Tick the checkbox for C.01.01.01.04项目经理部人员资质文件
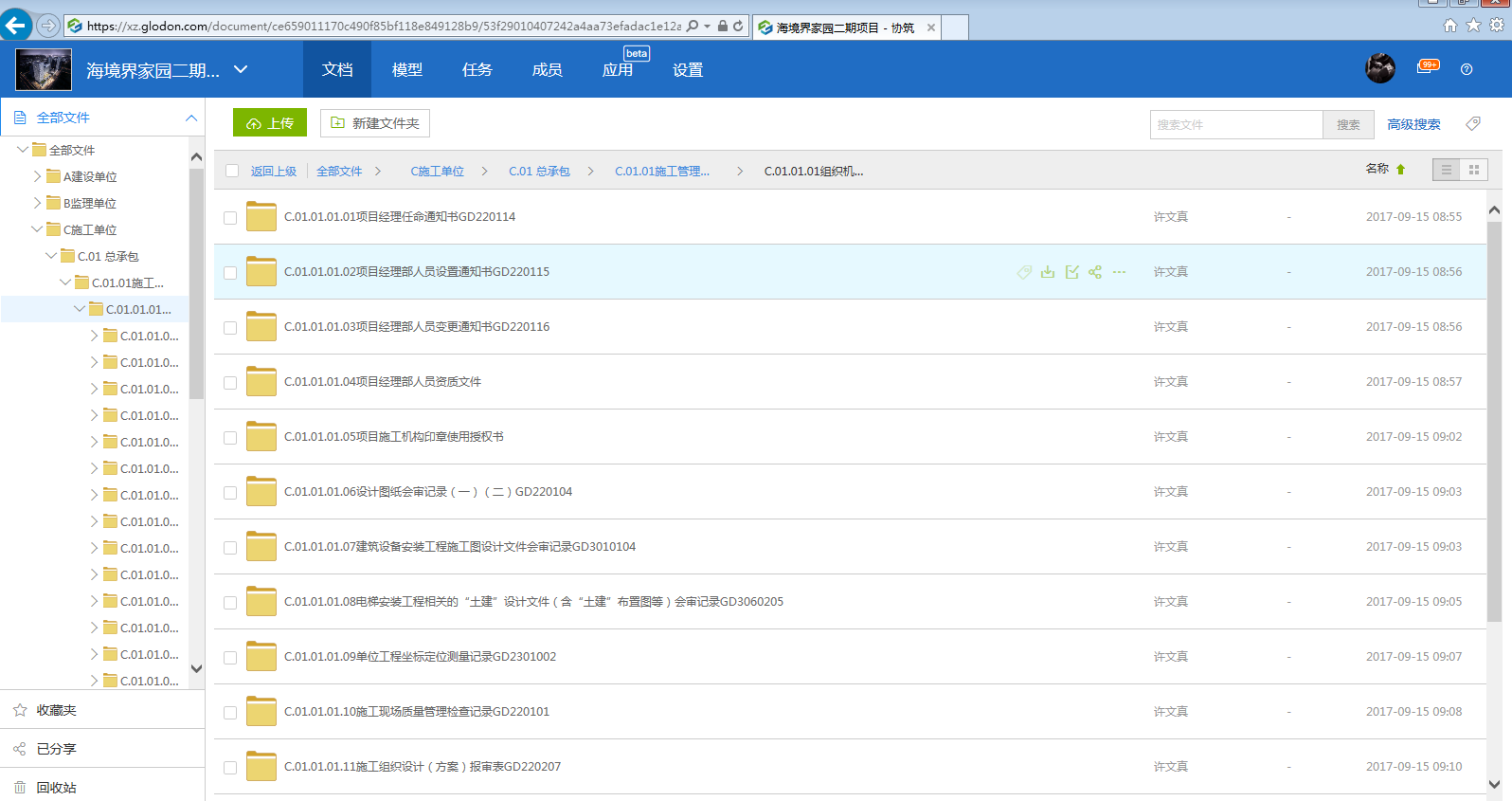This screenshot has height=801, width=1512. tap(230, 383)
